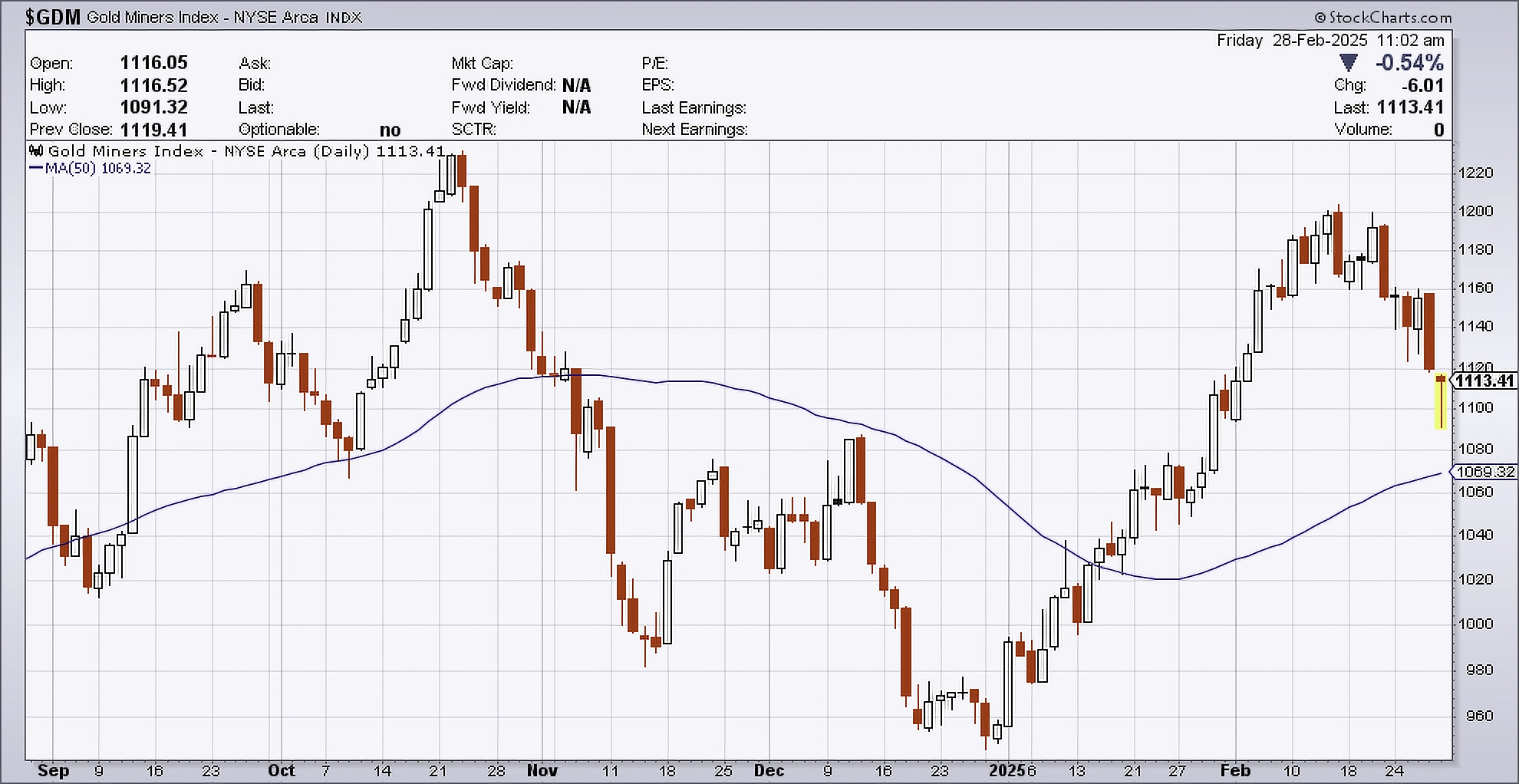Click the yellow highlighted latest candlestick
The width and height of the screenshot is (1519, 784).
[1441, 401]
